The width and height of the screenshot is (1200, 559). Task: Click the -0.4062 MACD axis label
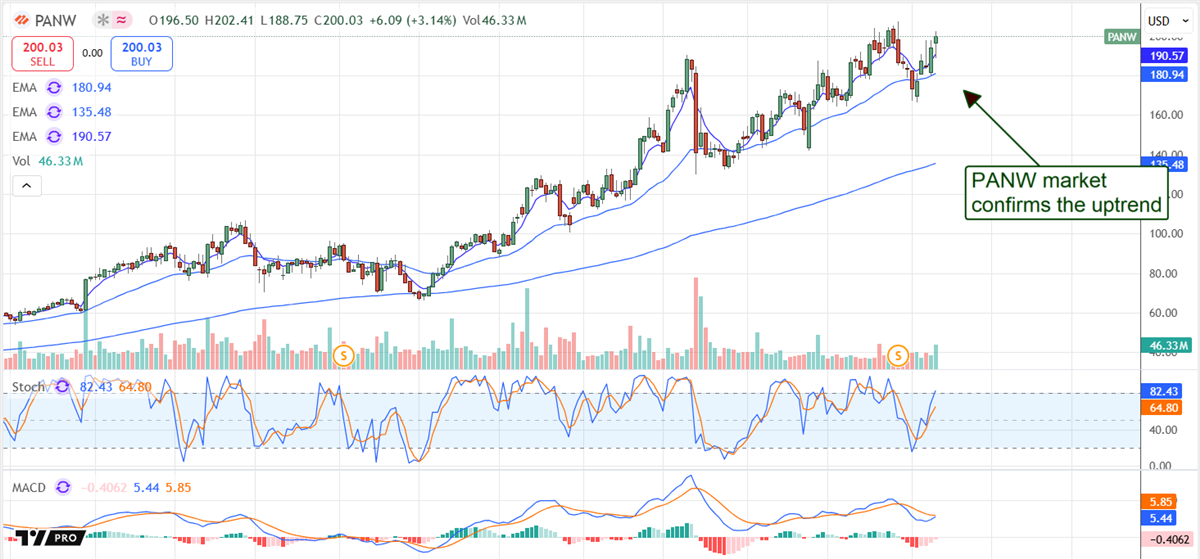point(1167,539)
